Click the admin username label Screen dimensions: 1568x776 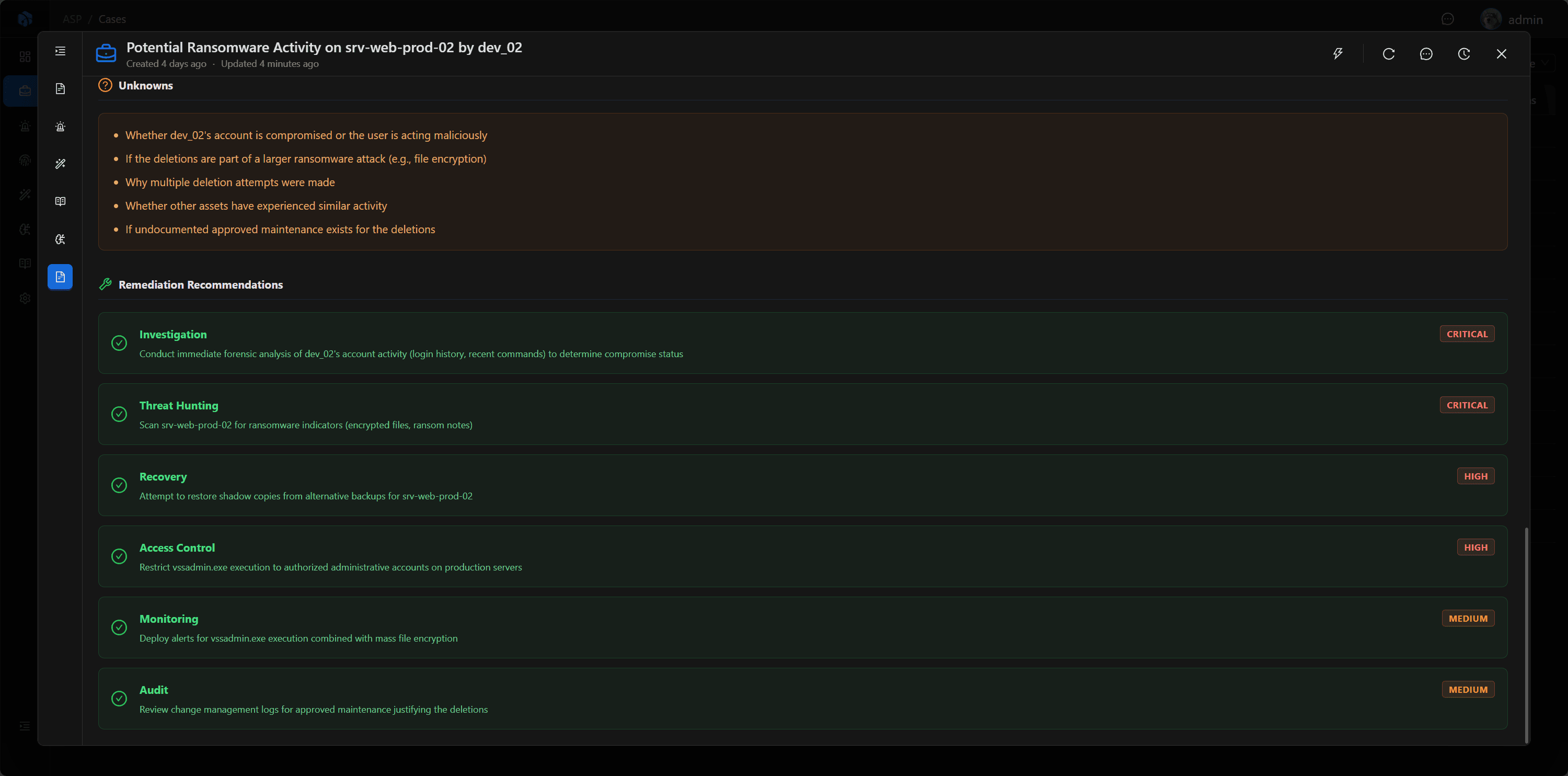click(1525, 19)
